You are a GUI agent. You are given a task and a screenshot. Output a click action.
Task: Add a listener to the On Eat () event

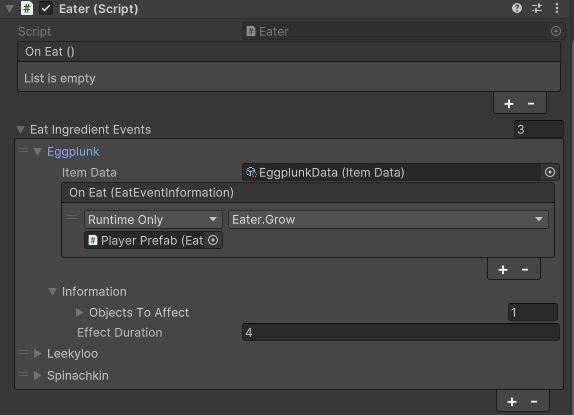click(508, 104)
